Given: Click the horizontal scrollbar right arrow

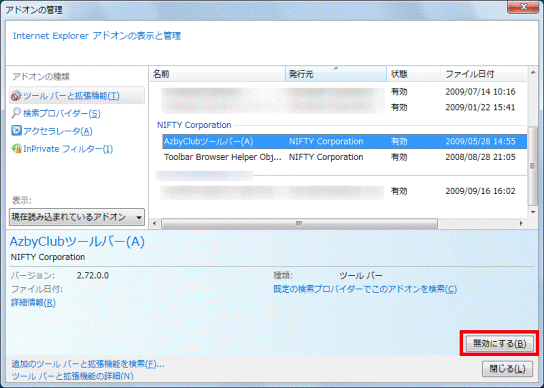Looking at the screenshot, I should pyautogui.click(x=521, y=223).
